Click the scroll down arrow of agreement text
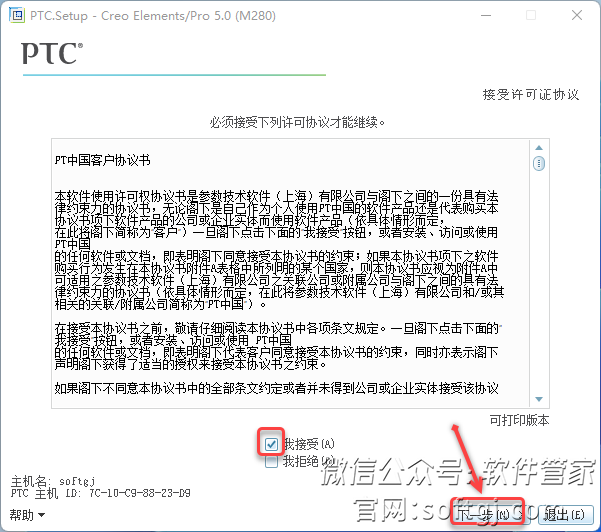The width and height of the screenshot is (601, 532). coord(539,399)
